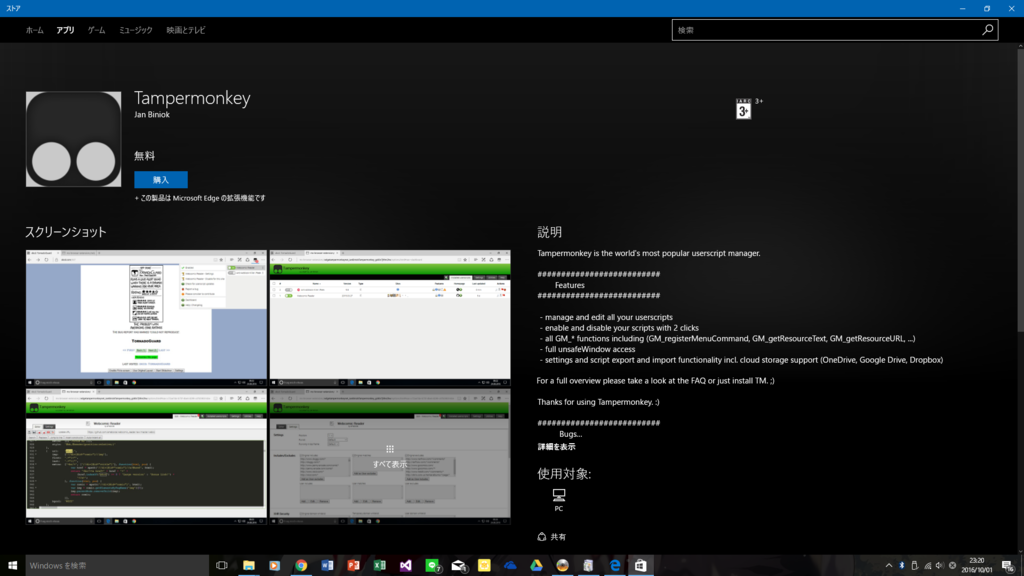Open Microsoft Edge from the taskbar
Screen dimensions: 1024x576
pos(615,566)
